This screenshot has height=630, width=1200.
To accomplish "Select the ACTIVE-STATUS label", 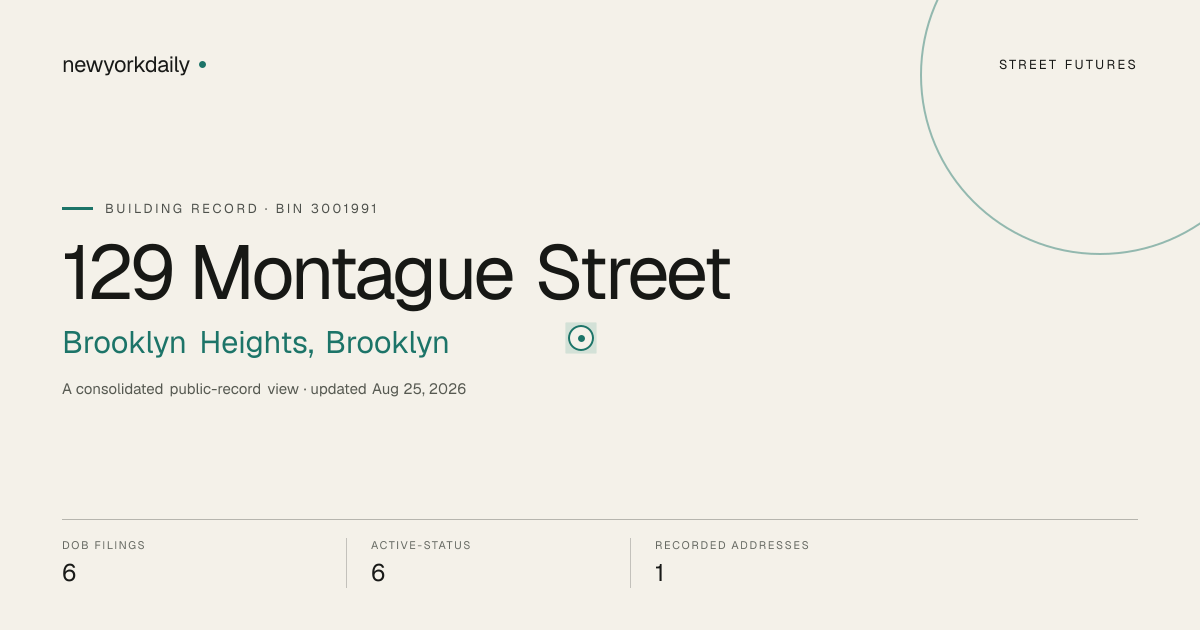I will [x=421, y=545].
